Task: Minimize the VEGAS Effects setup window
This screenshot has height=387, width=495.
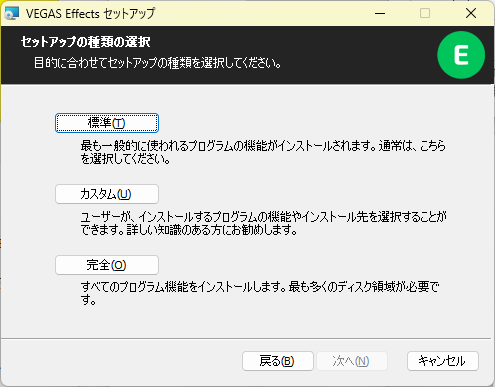Action: point(380,14)
